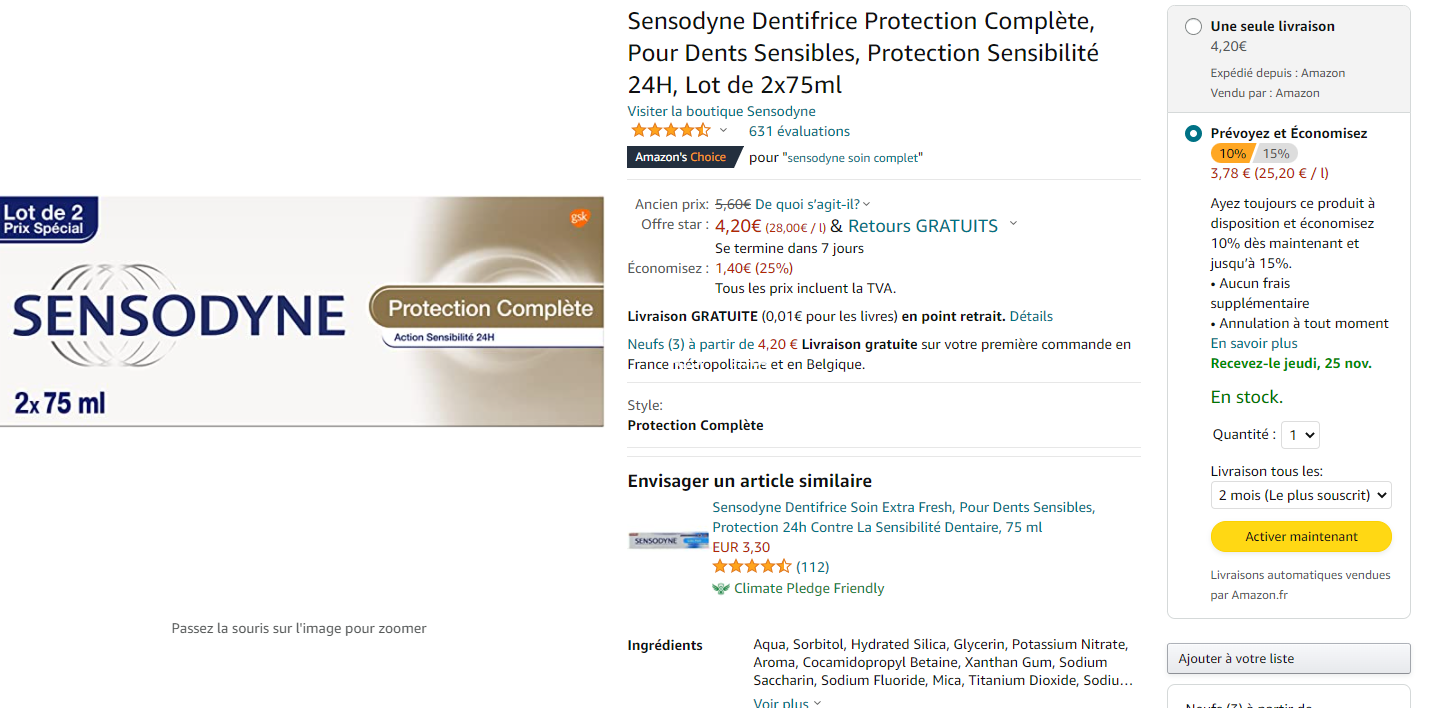This screenshot has height=708, width=1440.
Task: Click the main Sensodyne product image
Action: click(302, 312)
